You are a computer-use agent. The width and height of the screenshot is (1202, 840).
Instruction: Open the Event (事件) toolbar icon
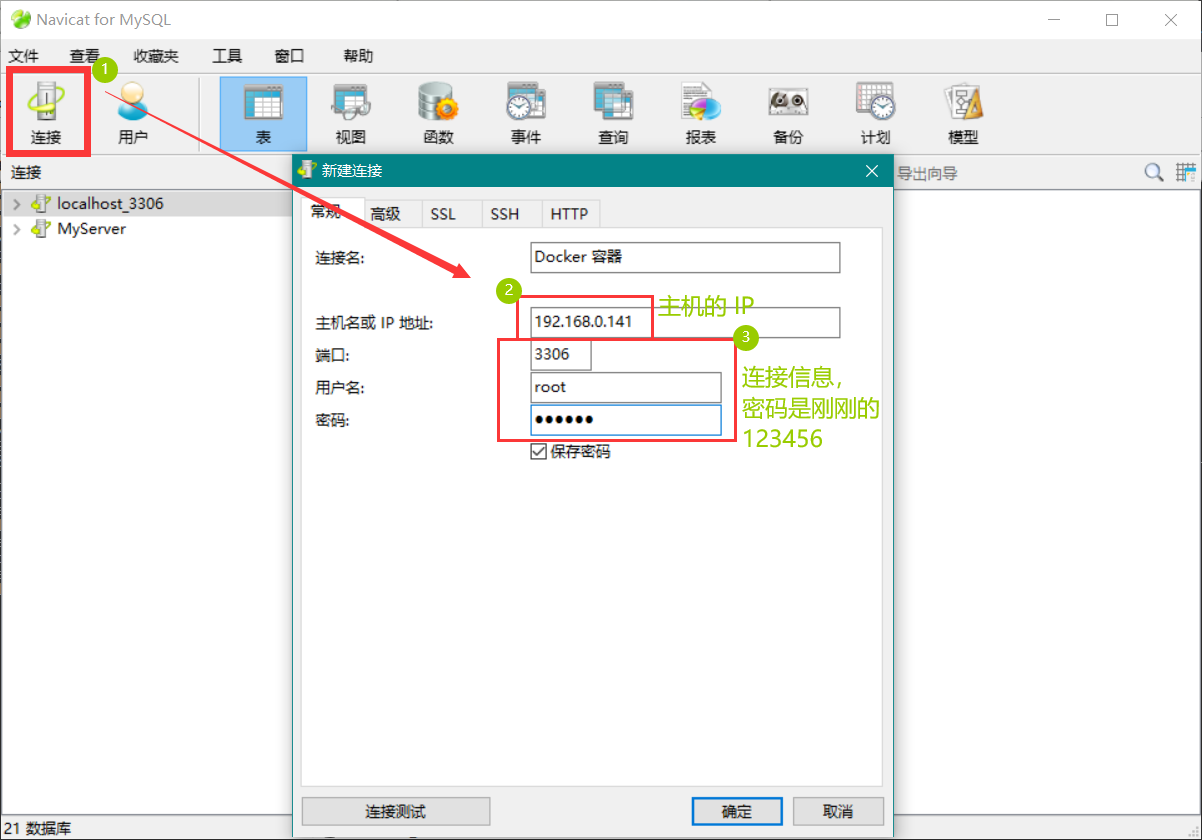point(525,112)
